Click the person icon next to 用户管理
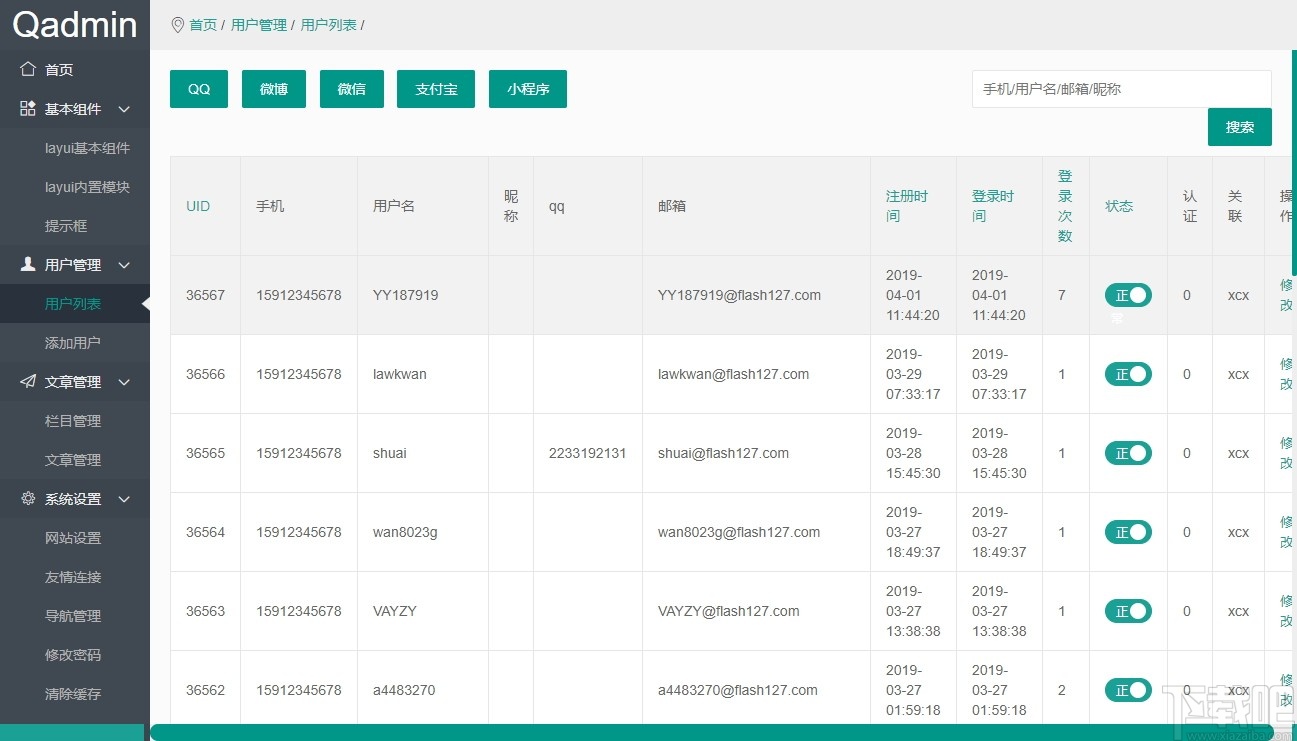This screenshot has width=1297, height=741. coord(28,264)
